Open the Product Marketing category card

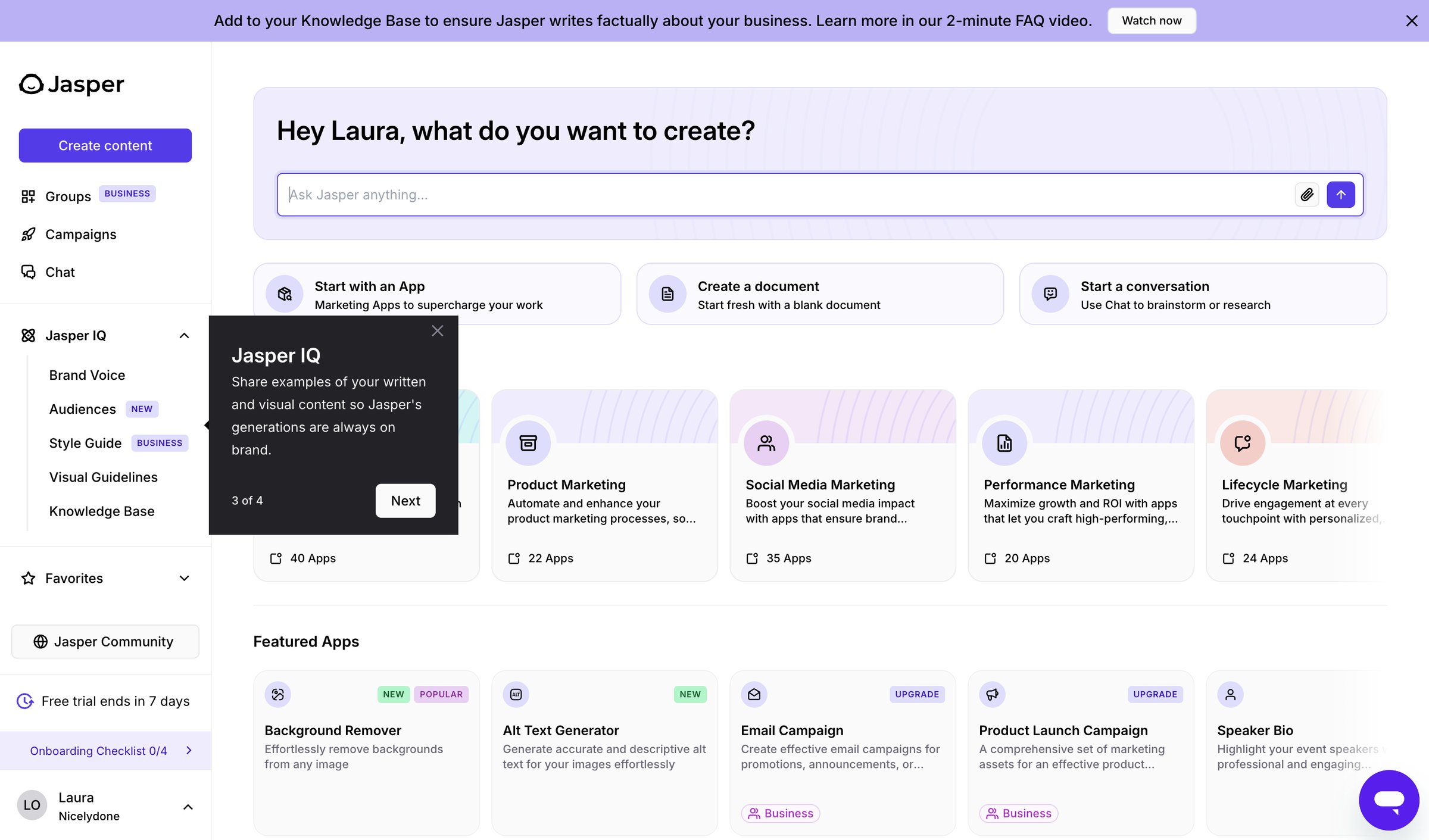coord(604,486)
